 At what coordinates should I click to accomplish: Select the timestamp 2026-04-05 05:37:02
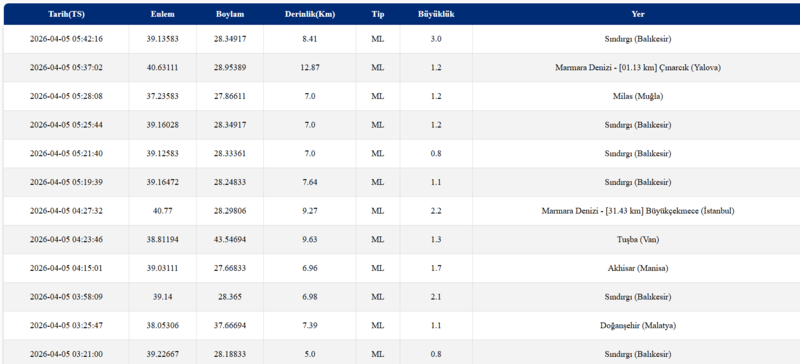[x=66, y=67]
